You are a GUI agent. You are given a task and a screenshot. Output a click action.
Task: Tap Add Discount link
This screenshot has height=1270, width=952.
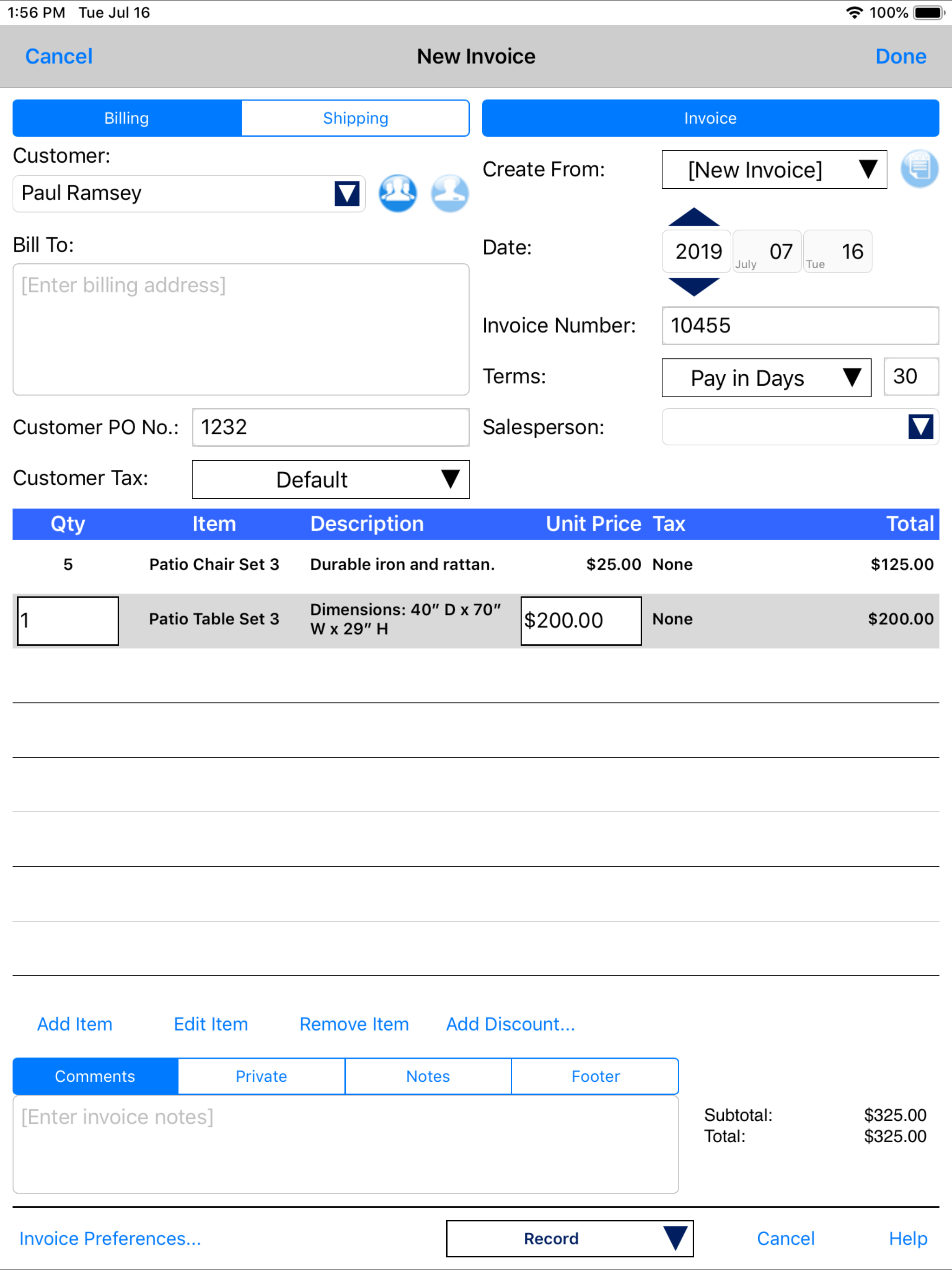click(510, 1024)
